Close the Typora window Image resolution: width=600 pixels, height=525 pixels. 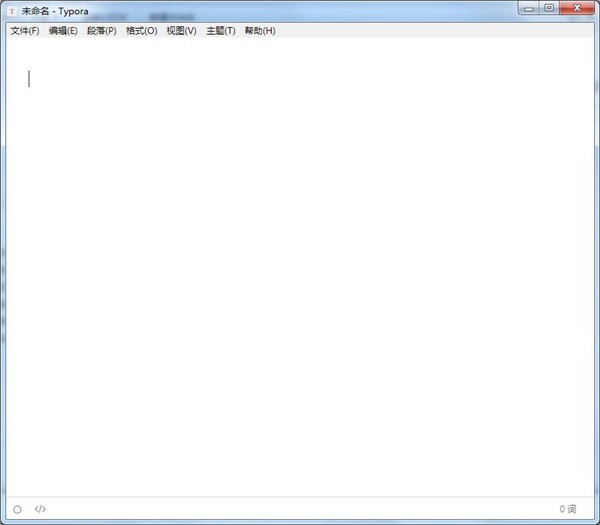pos(577,8)
